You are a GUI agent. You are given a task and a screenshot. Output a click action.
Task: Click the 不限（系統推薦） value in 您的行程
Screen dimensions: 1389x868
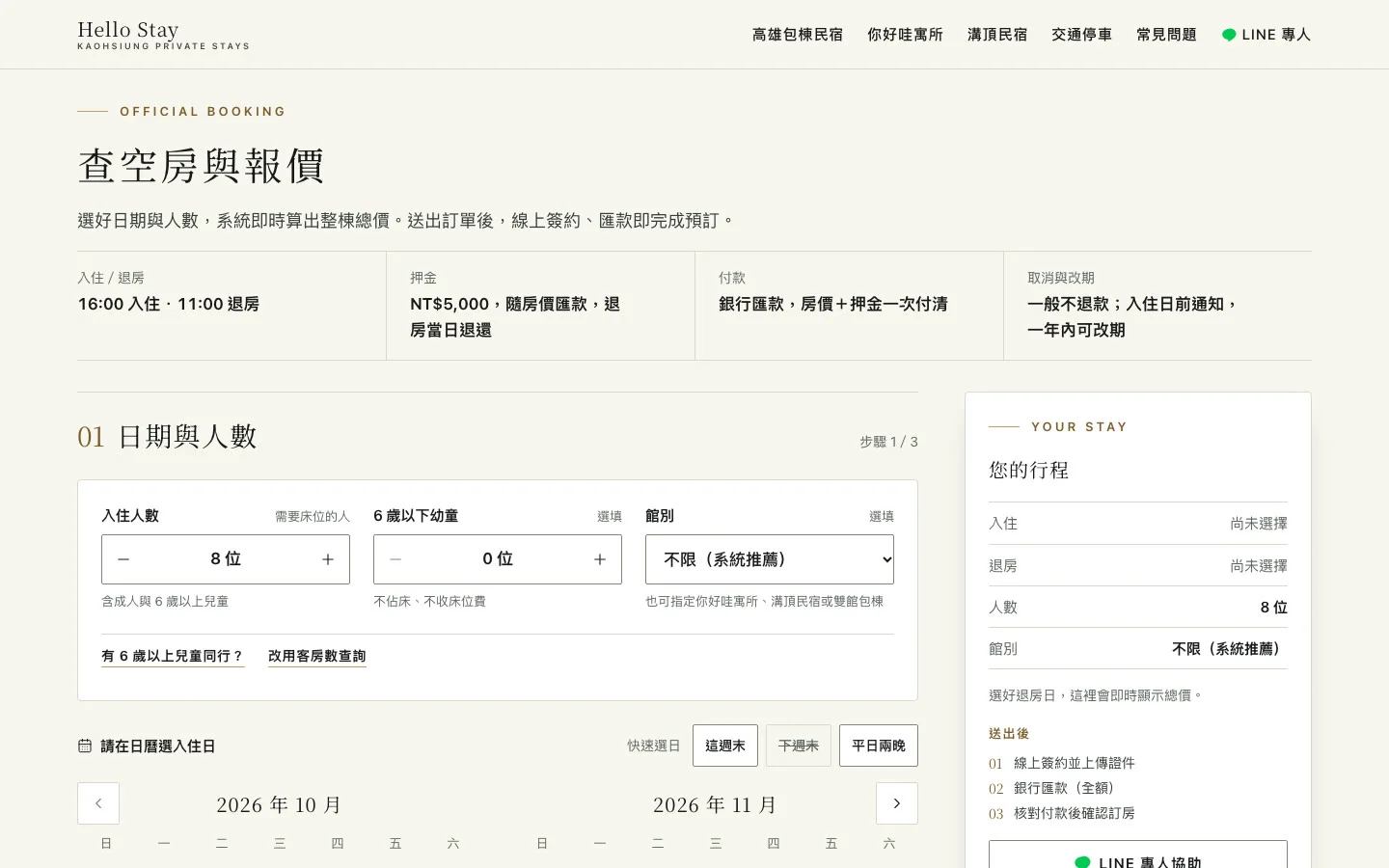pos(1230,649)
